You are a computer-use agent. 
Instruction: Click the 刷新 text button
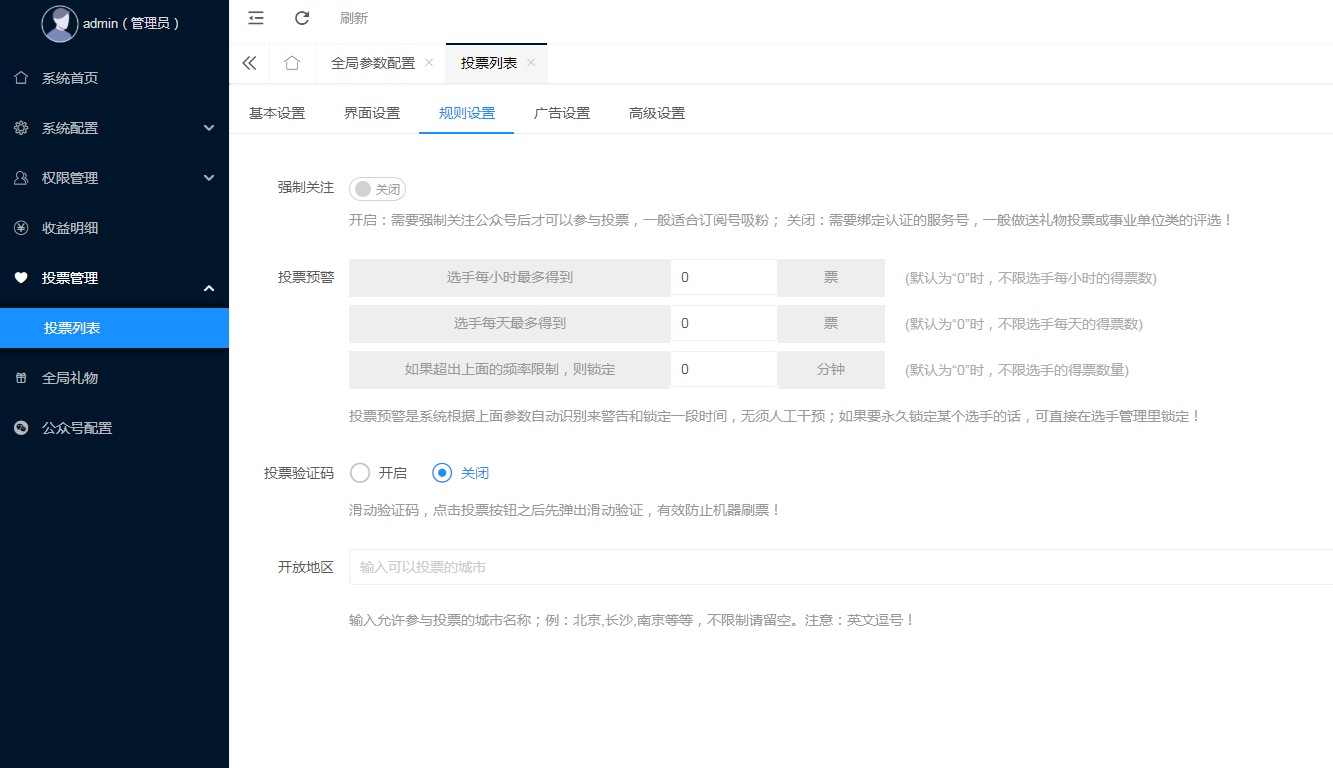354,18
